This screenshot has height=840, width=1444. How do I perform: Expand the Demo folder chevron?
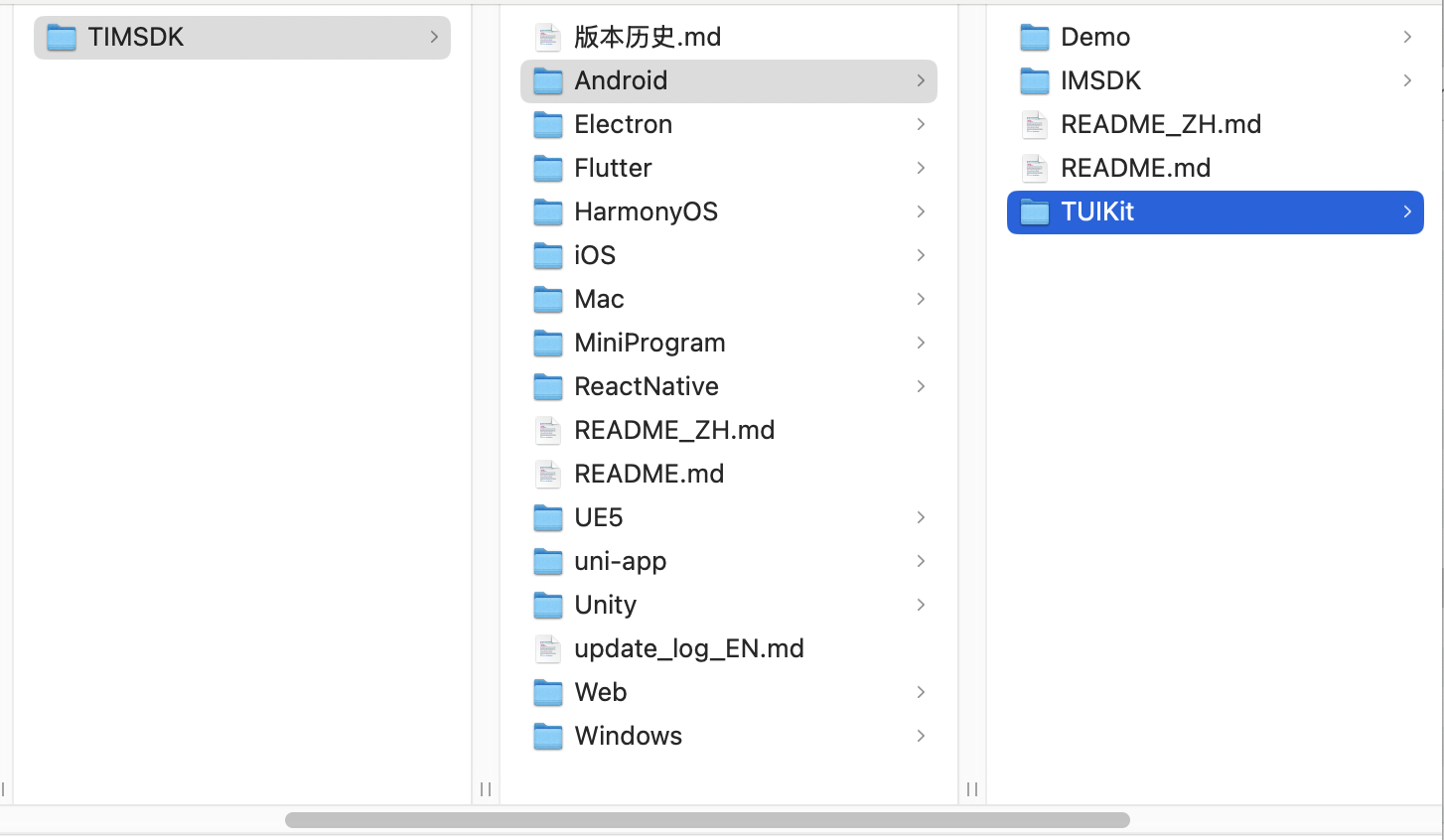(x=1407, y=37)
